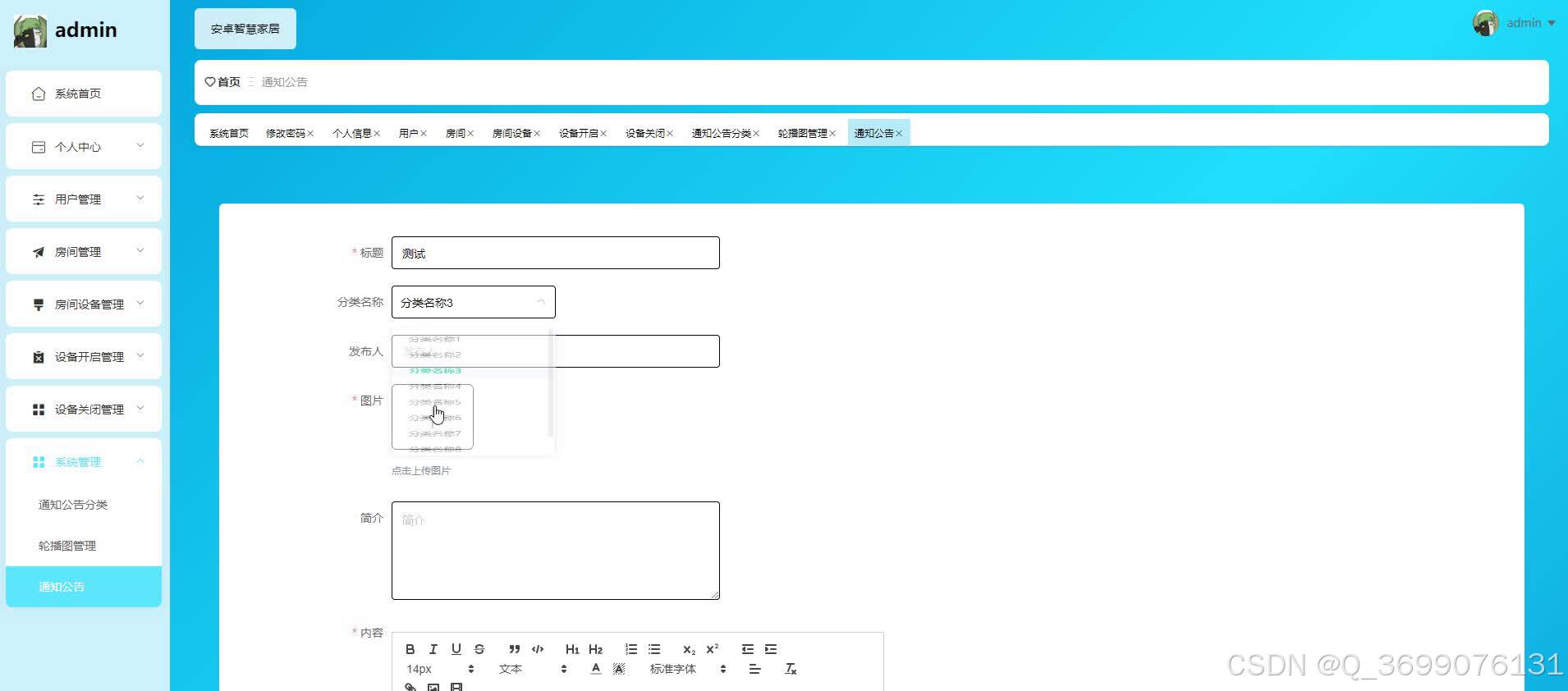Click the admin avatar in top right
1568x691 pixels.
(x=1486, y=23)
